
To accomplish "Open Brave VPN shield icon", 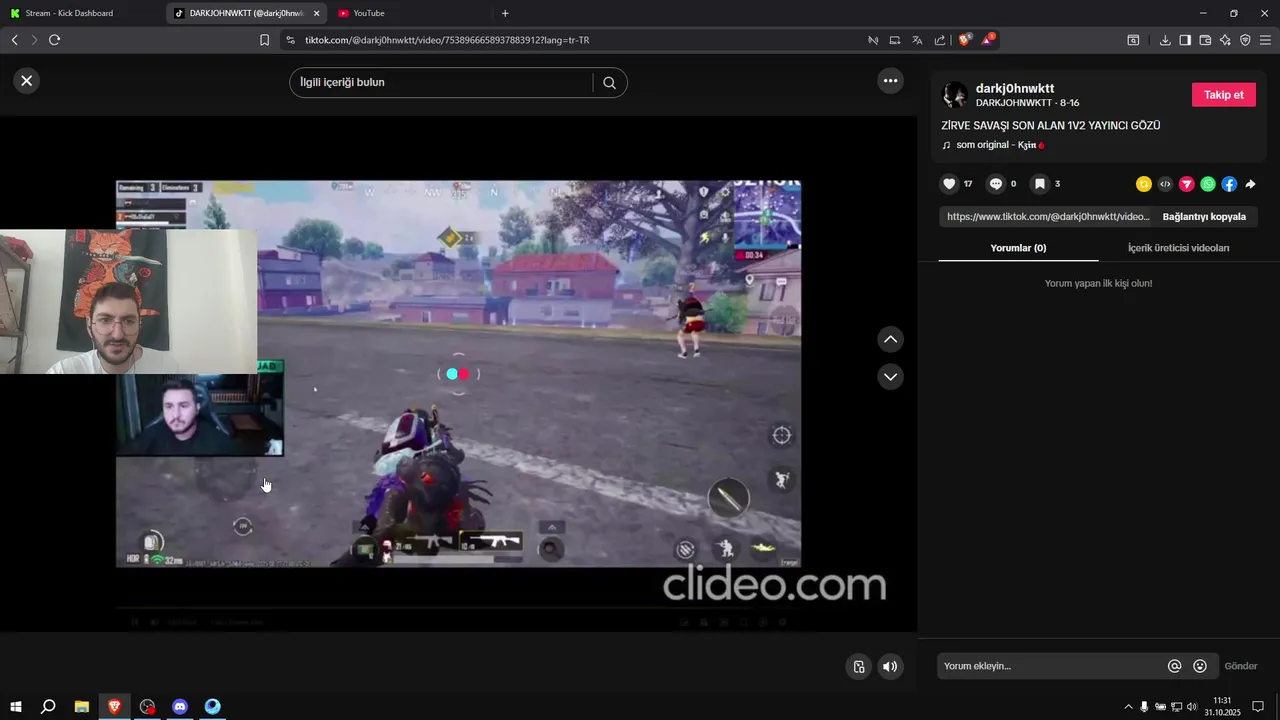I will [x=1245, y=40].
